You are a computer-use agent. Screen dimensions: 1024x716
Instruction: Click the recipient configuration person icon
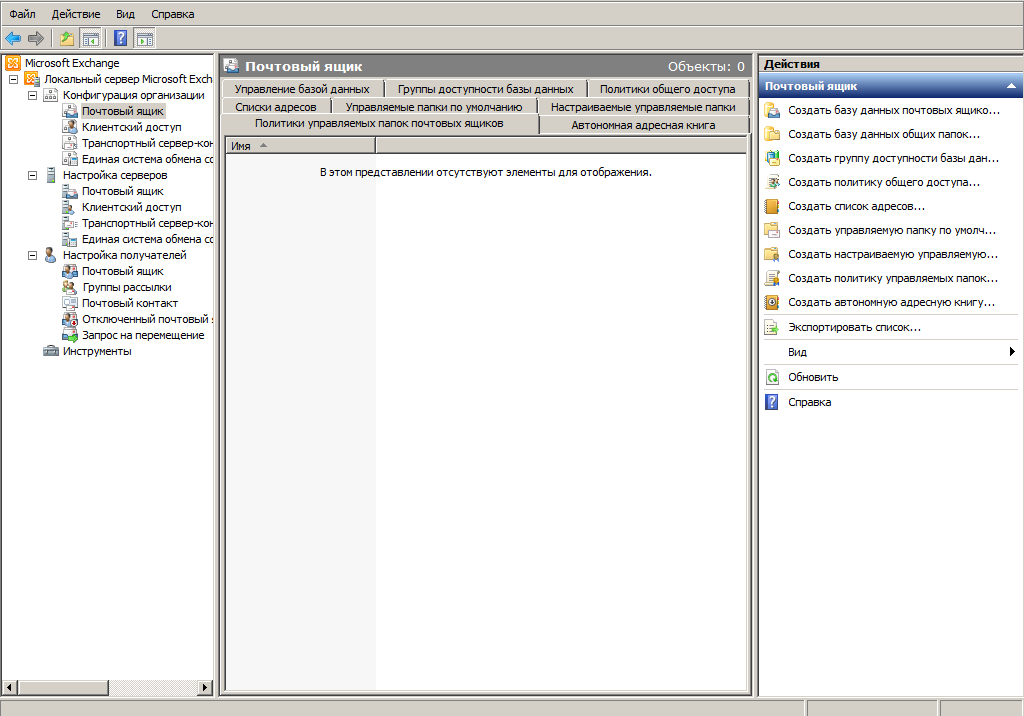(50, 255)
